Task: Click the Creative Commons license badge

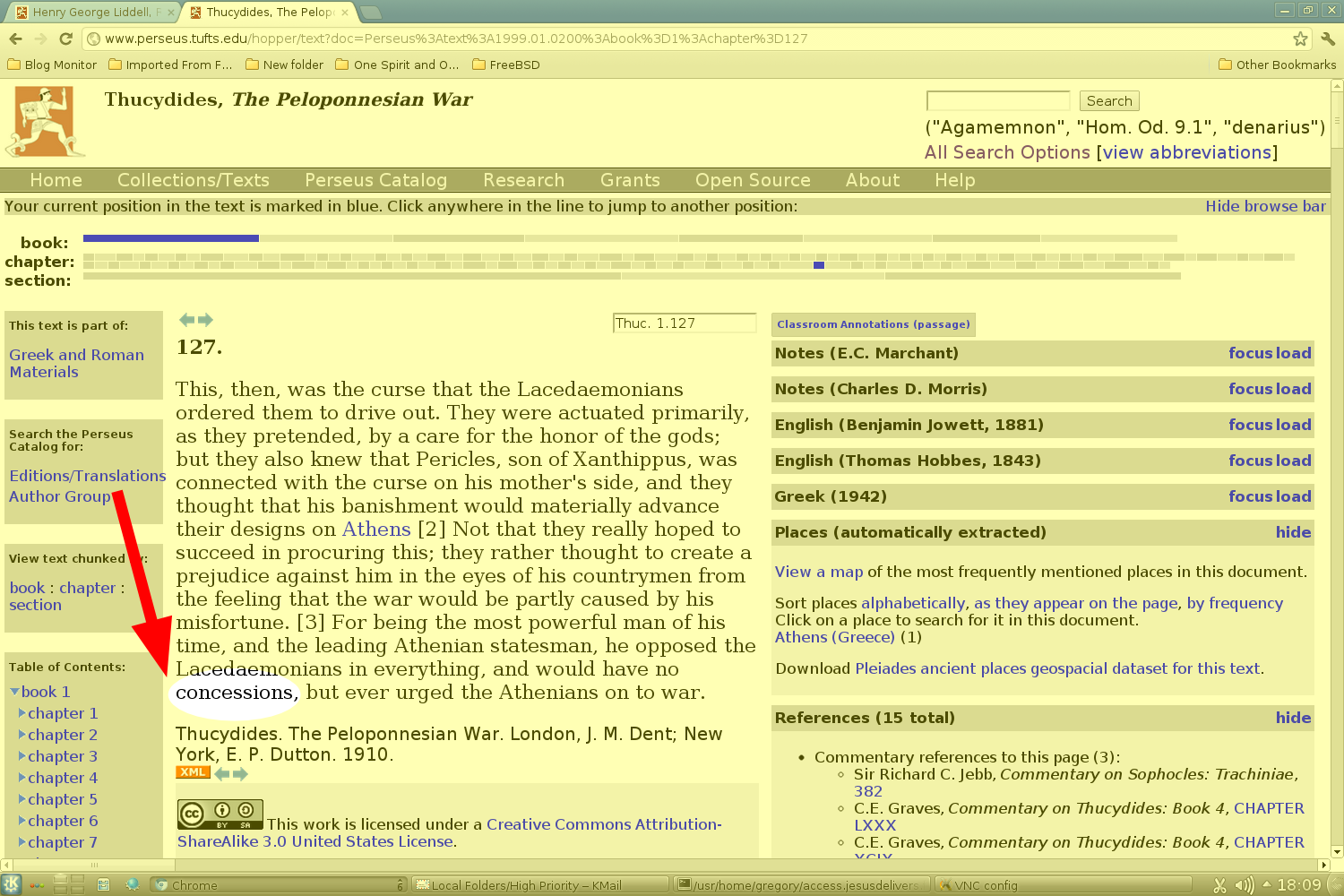Action: [x=220, y=814]
